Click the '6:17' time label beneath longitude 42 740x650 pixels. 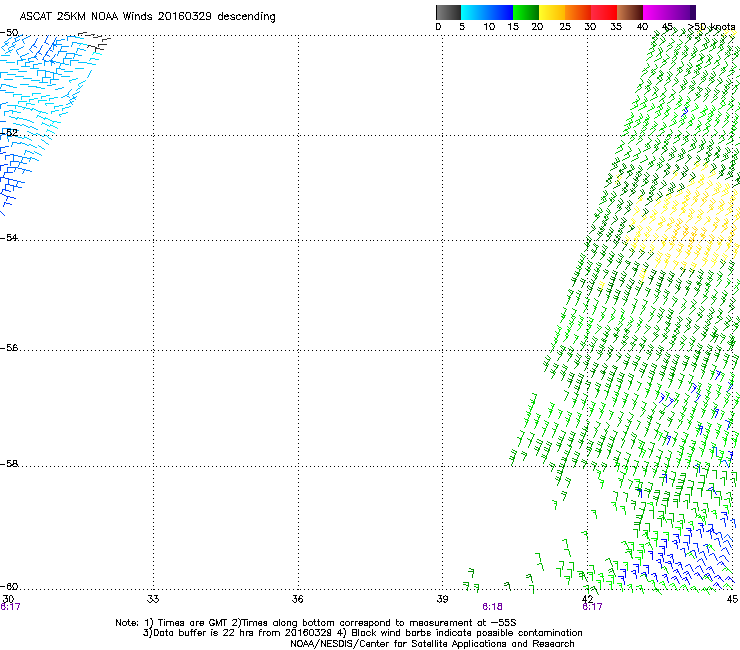click(x=592, y=607)
